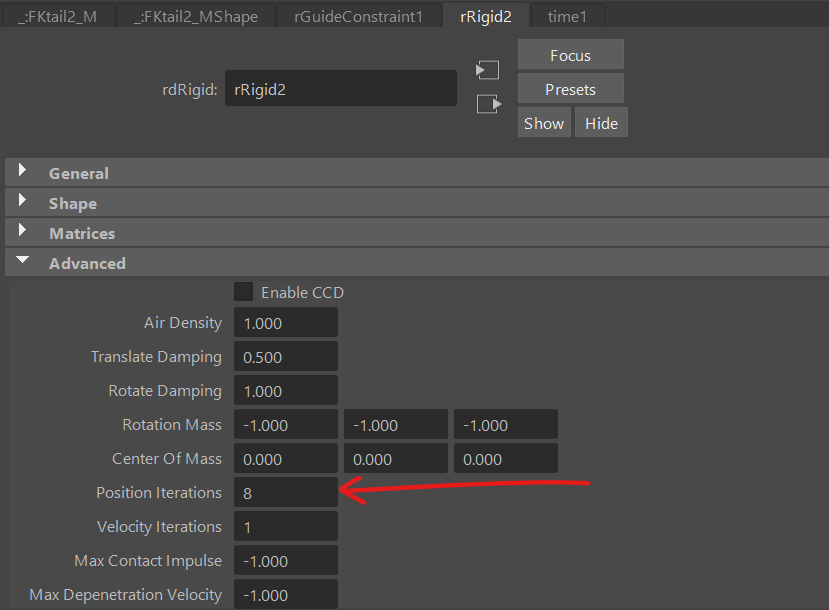Viewport: 829px width, 610px height.
Task: Switch to the _:FKtail2_M tab
Action: [59, 16]
